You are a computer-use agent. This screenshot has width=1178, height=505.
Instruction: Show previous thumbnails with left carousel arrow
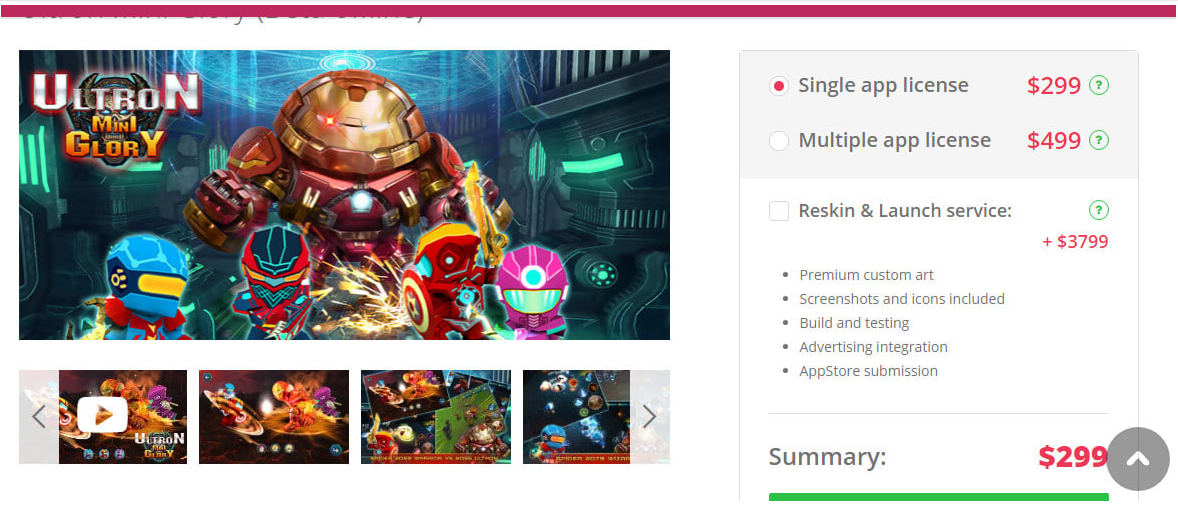pyautogui.click(x=39, y=416)
